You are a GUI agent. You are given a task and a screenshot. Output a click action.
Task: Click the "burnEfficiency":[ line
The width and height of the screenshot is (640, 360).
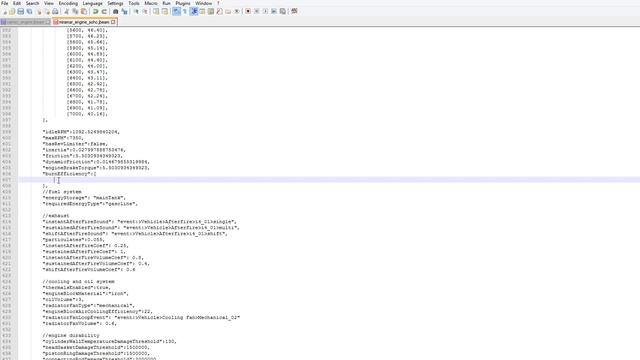(69, 174)
